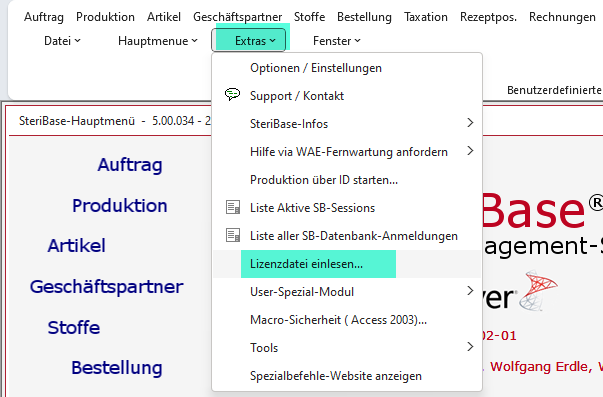Click the Support / Kontakt speech bubble icon

coord(232,94)
